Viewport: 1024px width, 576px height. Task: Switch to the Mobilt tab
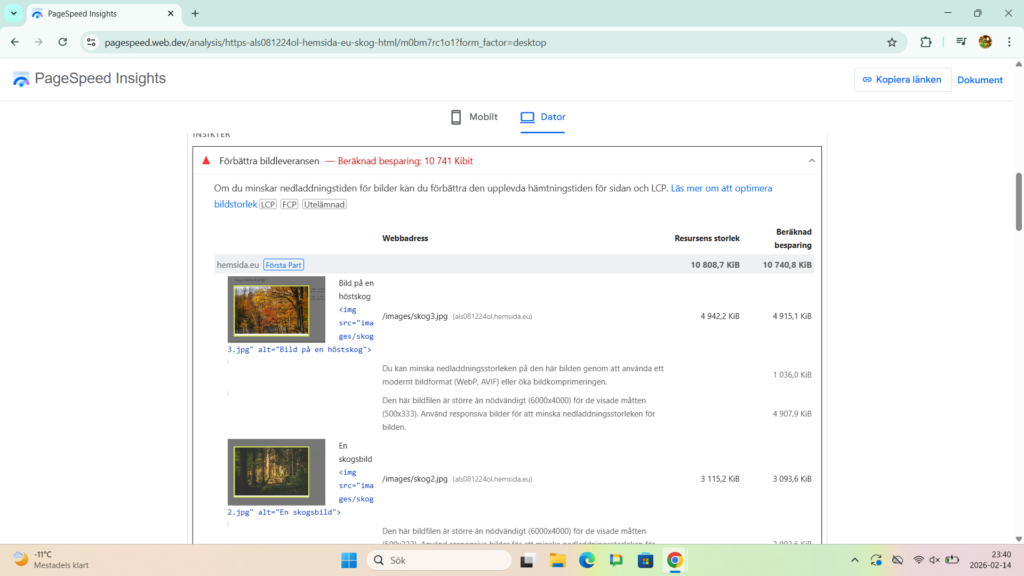pos(473,117)
